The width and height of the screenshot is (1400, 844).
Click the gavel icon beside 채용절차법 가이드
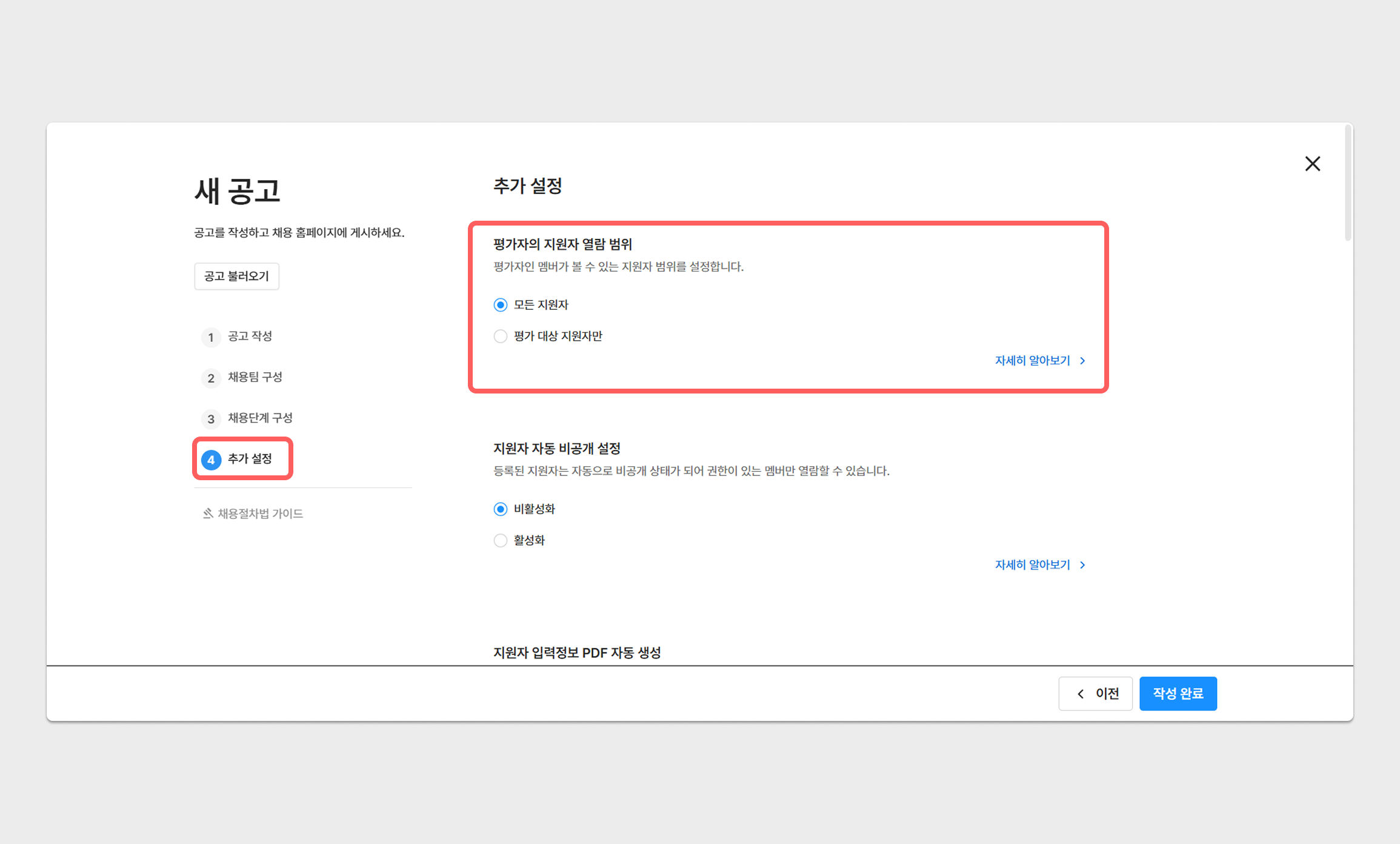(x=208, y=514)
